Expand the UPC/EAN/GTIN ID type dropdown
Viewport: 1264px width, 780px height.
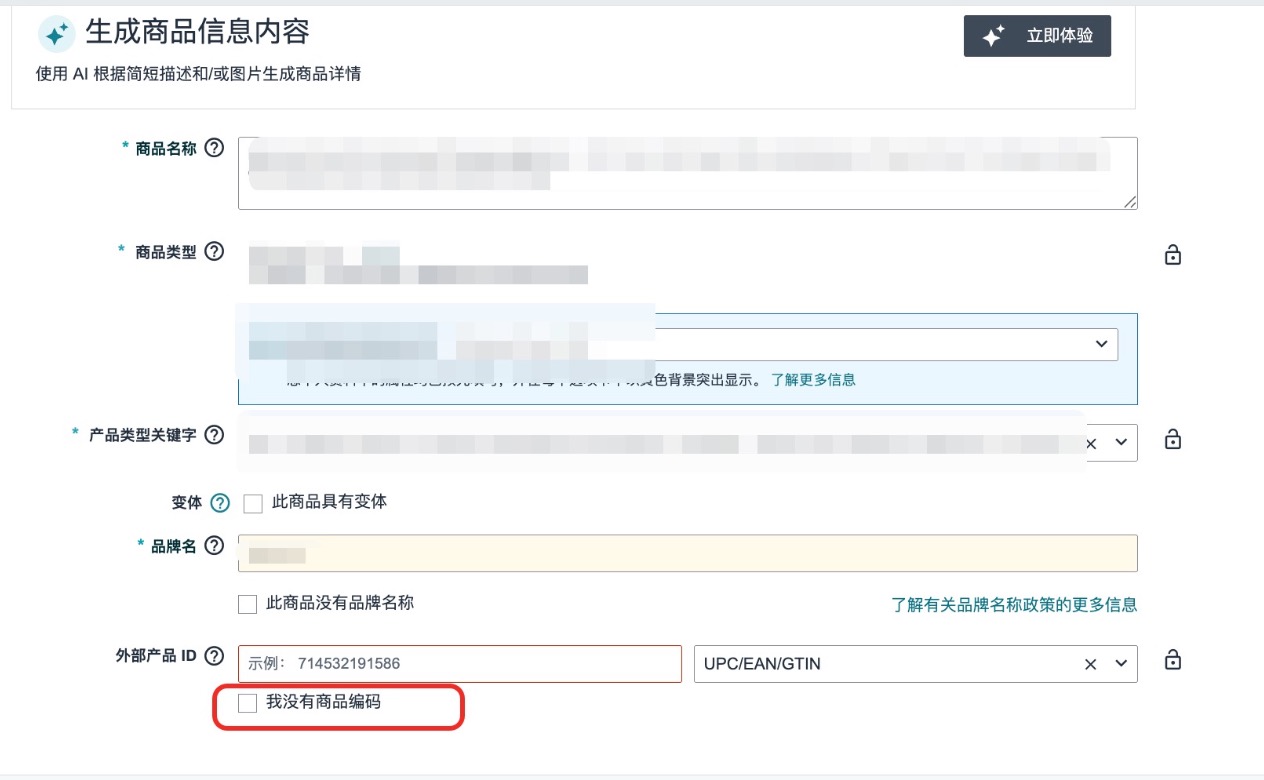(1121, 664)
